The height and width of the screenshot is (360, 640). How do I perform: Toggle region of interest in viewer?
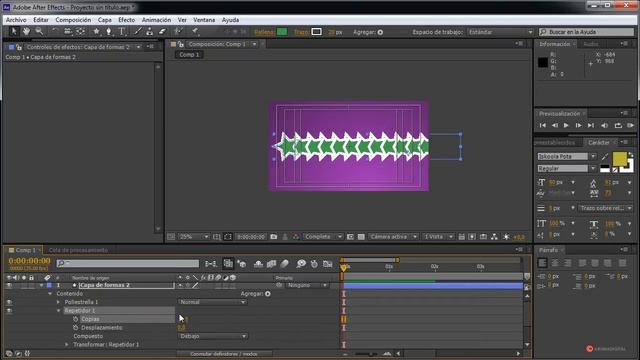[x=350, y=237]
